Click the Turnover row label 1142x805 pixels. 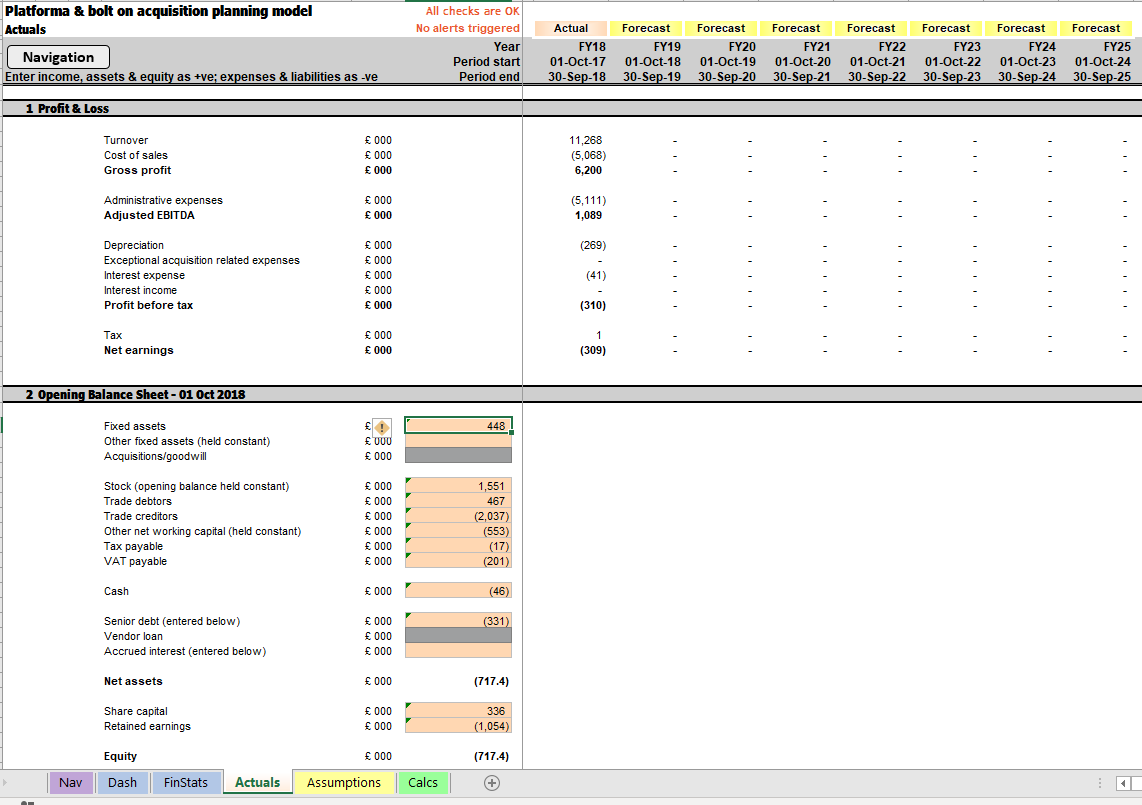126,140
